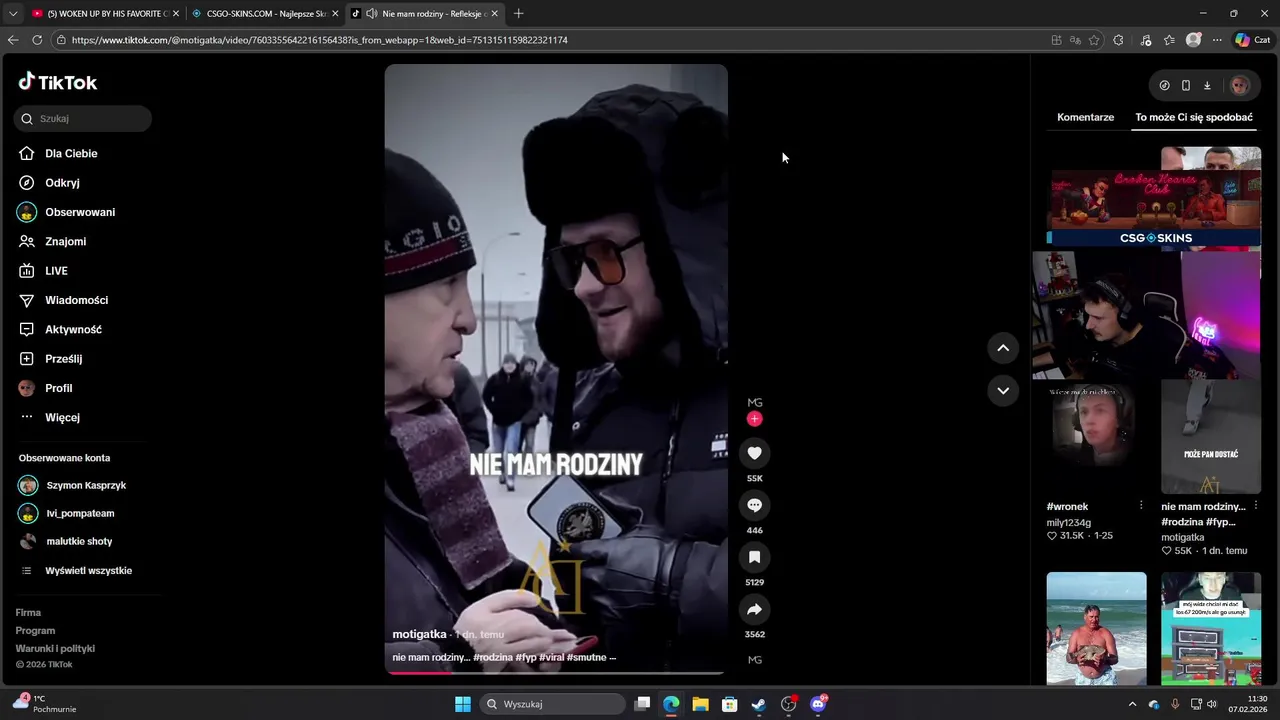Share video with arrow icon
This screenshot has height=720, width=1280.
point(755,609)
